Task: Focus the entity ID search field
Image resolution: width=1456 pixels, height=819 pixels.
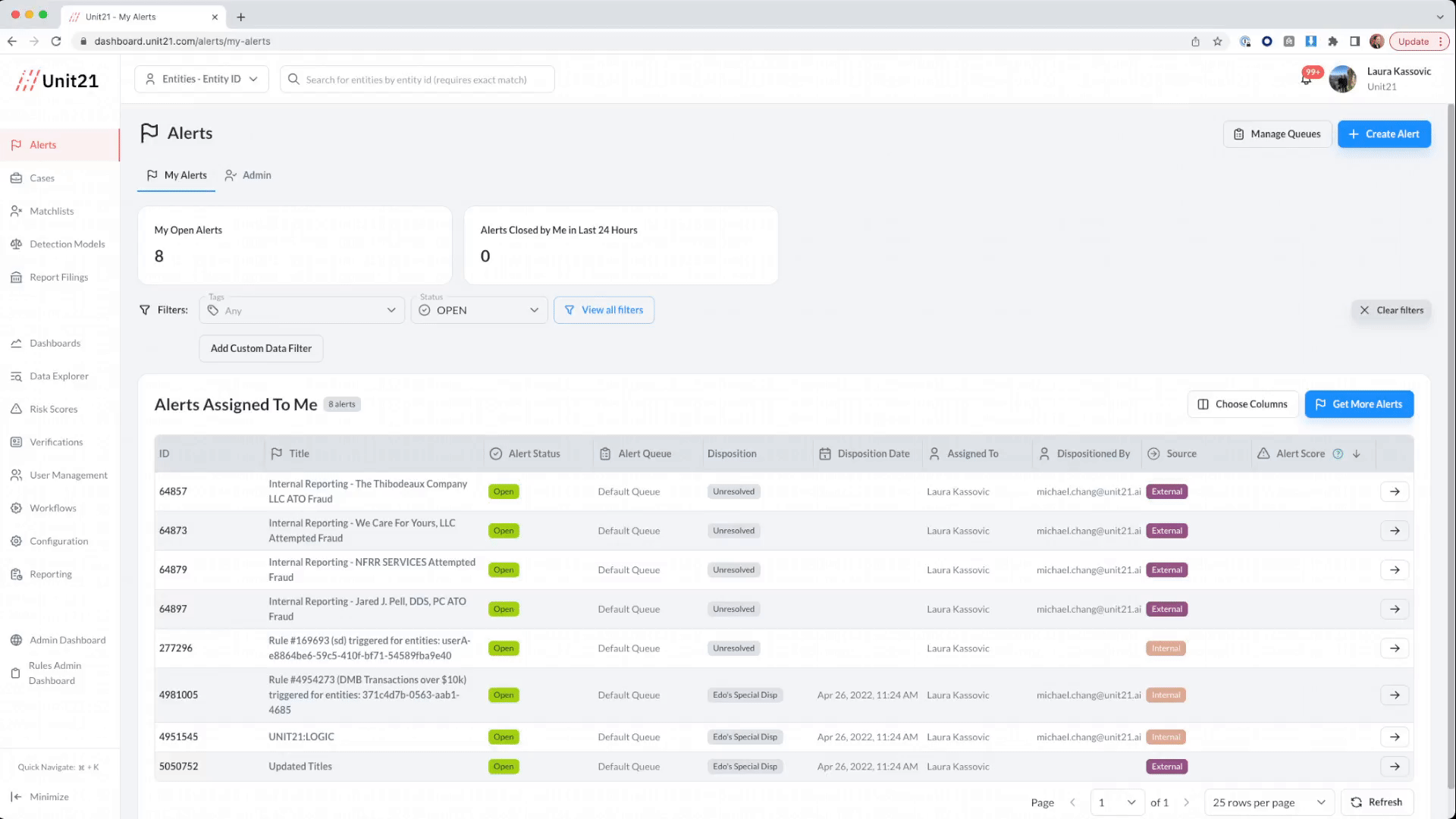Action: tap(417, 79)
